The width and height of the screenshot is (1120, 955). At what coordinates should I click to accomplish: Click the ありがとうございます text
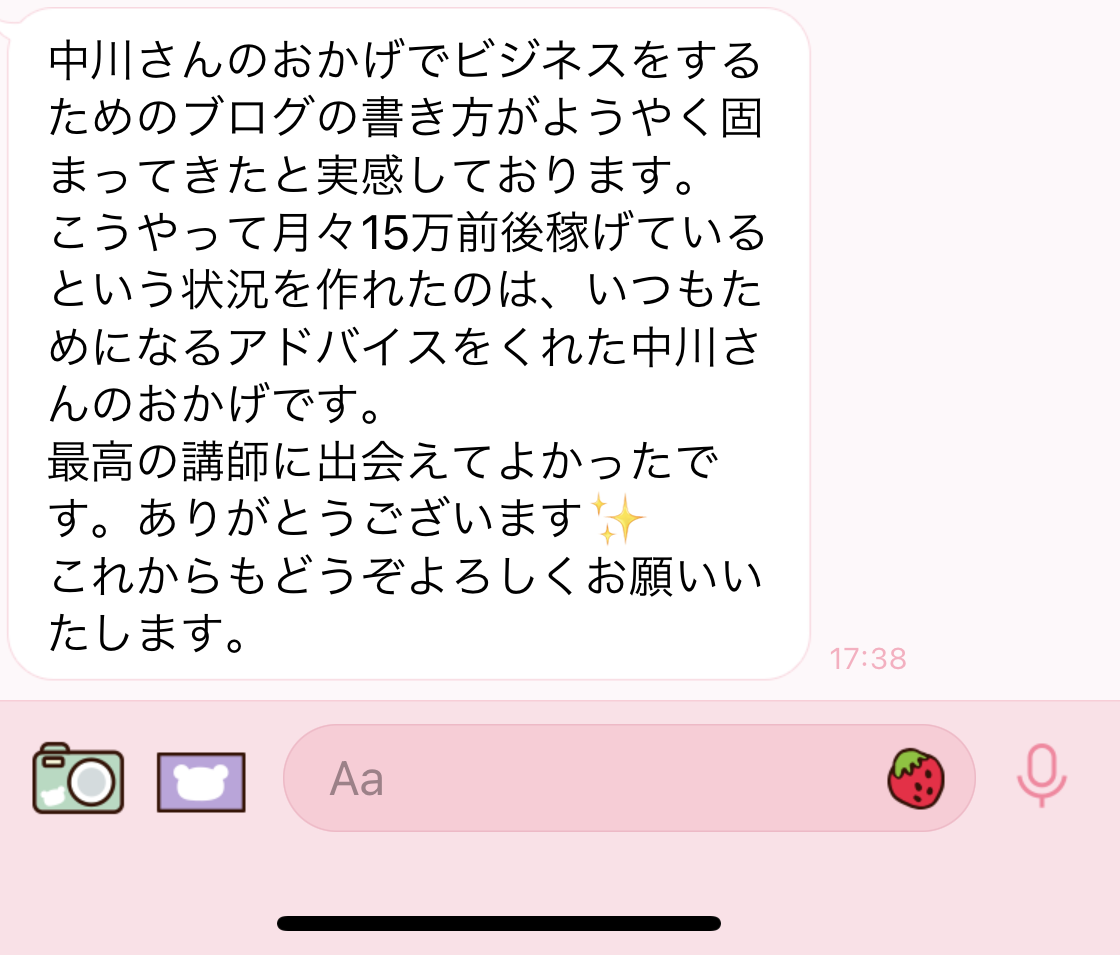(361, 519)
